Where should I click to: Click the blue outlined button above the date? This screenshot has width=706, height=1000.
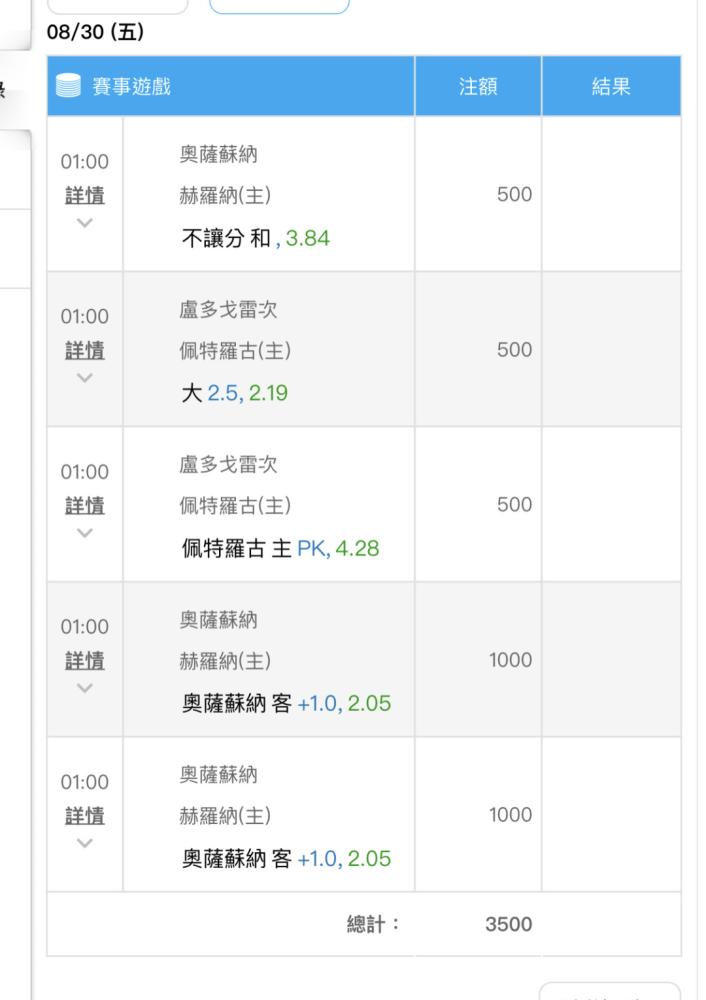coord(279,6)
